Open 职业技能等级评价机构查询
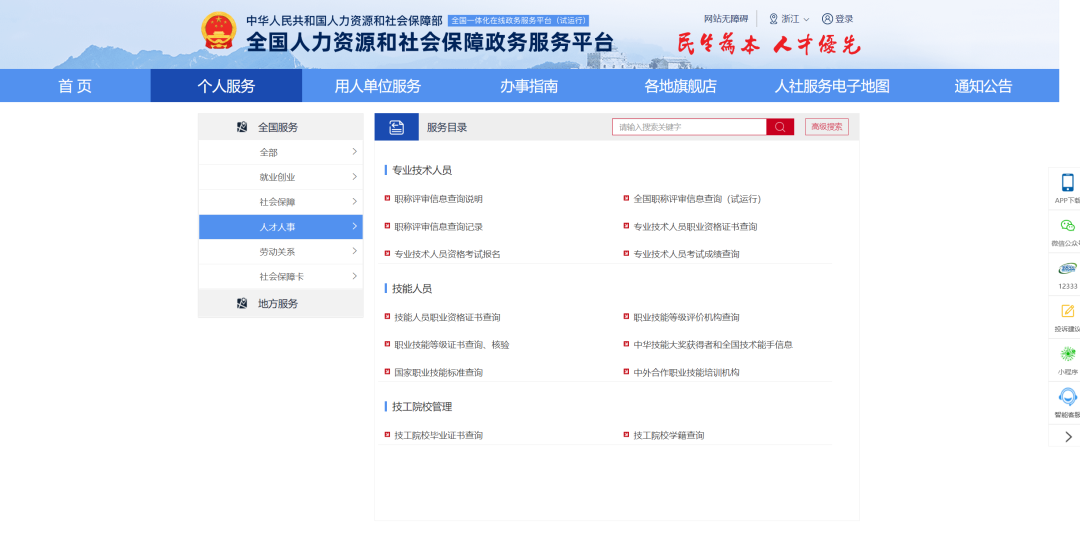1080x552 pixels. (x=687, y=317)
